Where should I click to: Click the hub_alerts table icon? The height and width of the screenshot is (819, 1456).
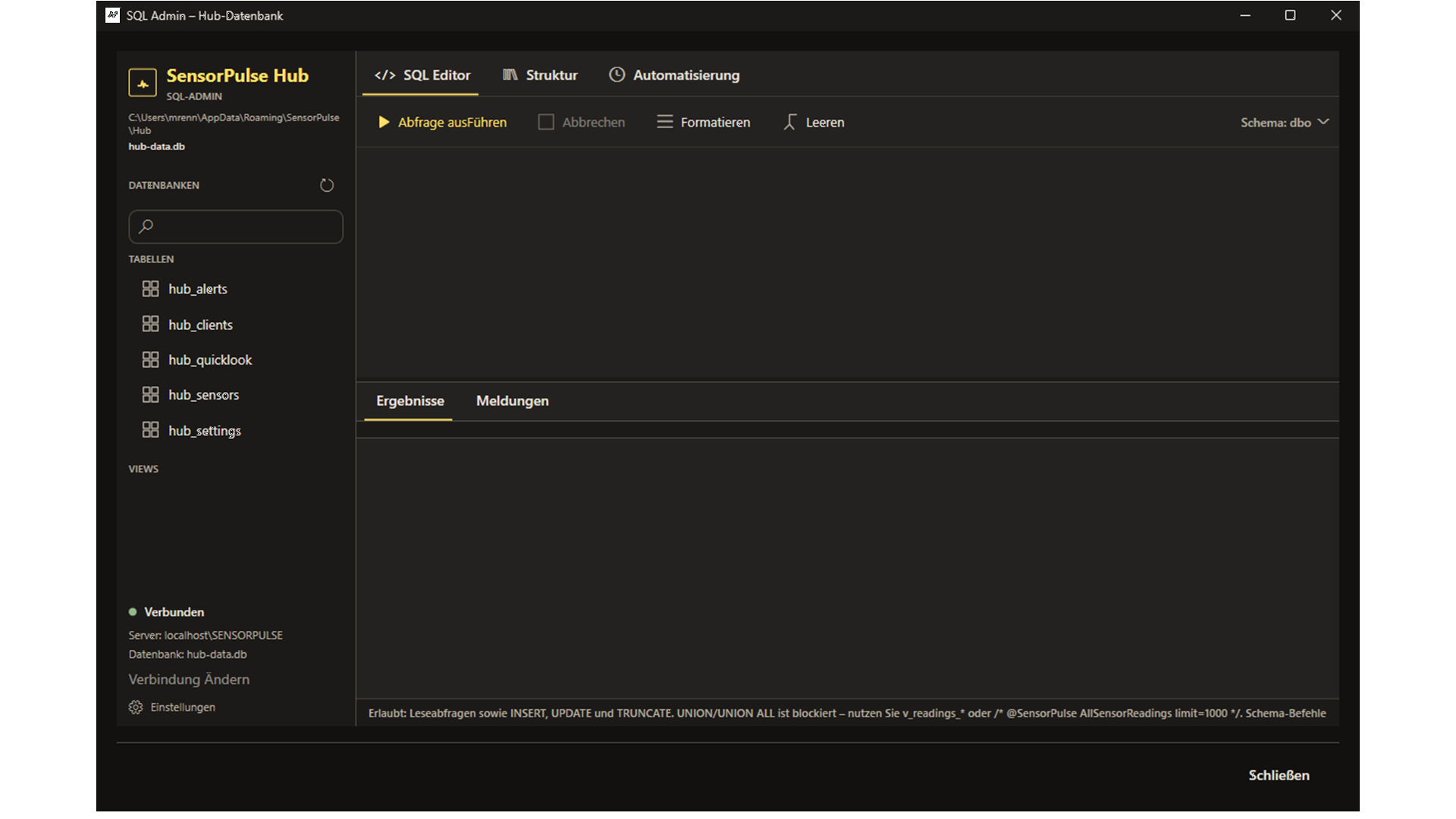click(150, 289)
